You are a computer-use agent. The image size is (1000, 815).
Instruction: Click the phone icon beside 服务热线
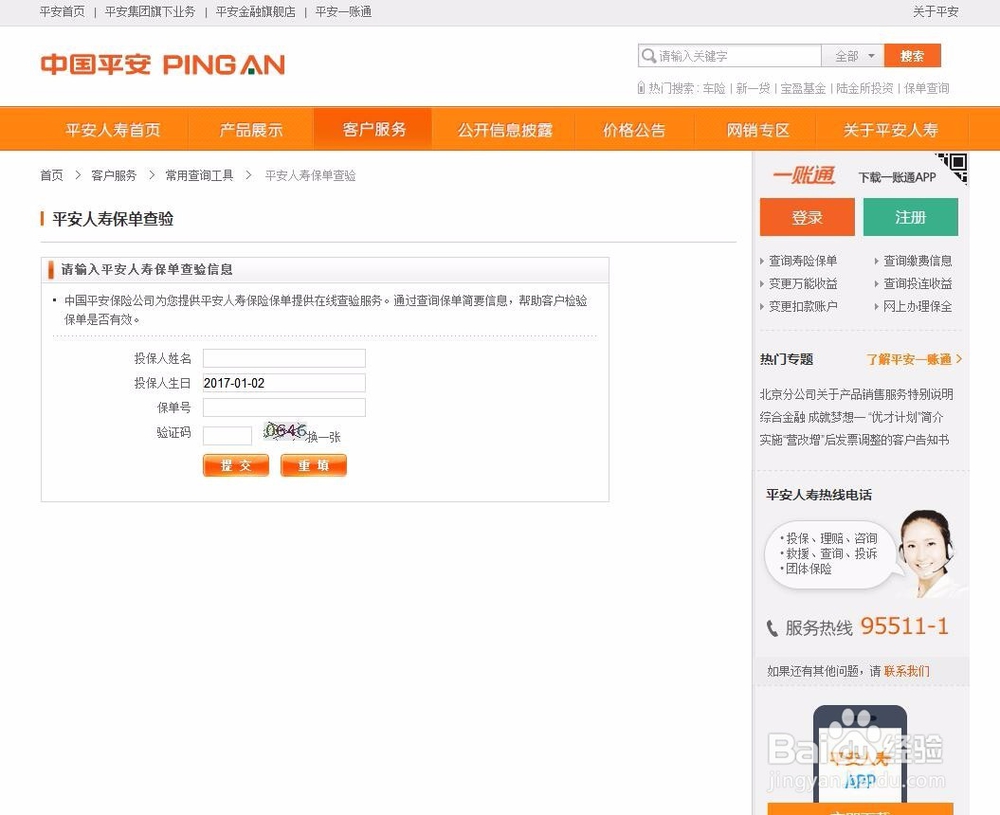[x=772, y=628]
